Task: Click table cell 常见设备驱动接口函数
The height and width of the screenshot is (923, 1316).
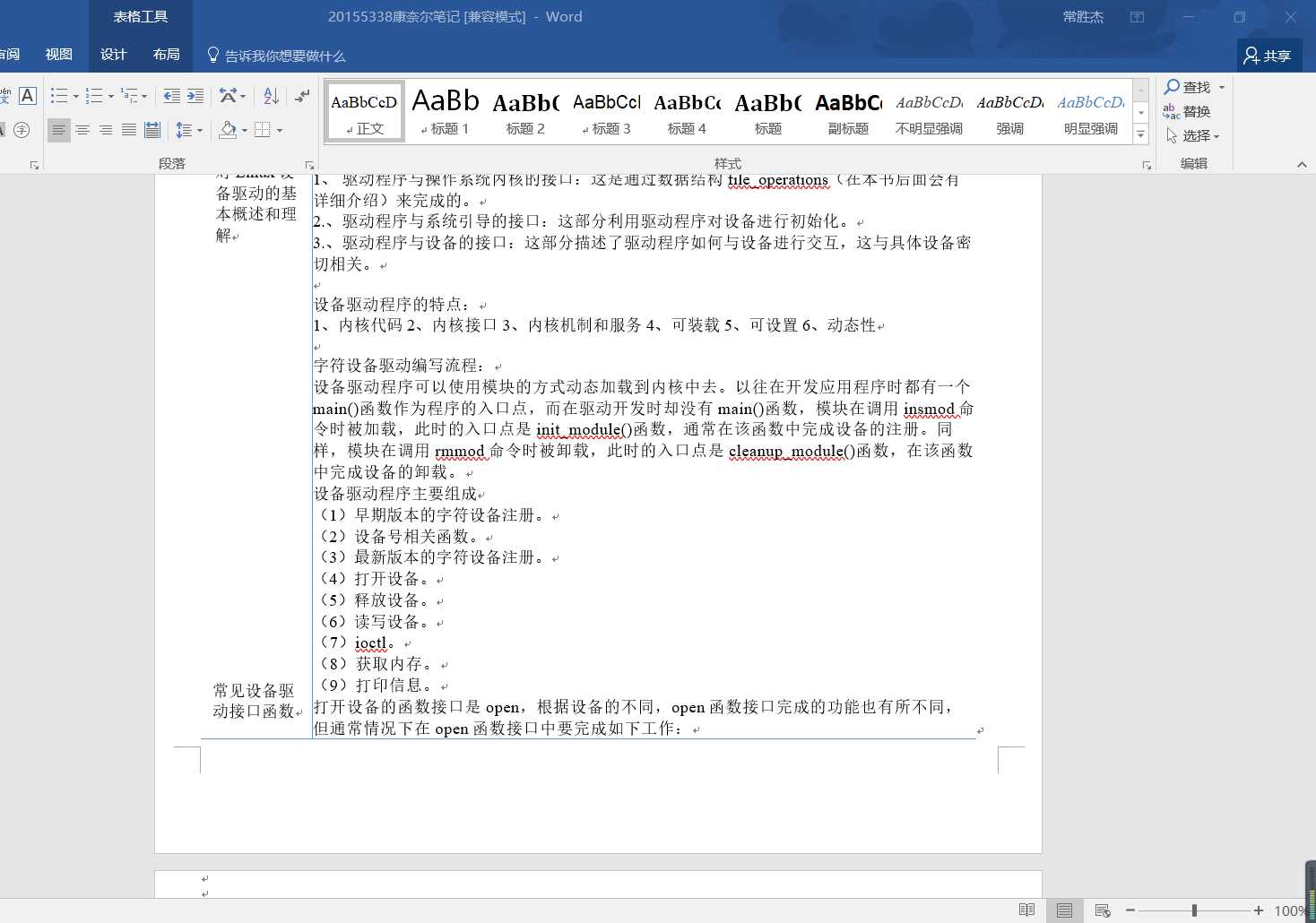Action: [254, 701]
